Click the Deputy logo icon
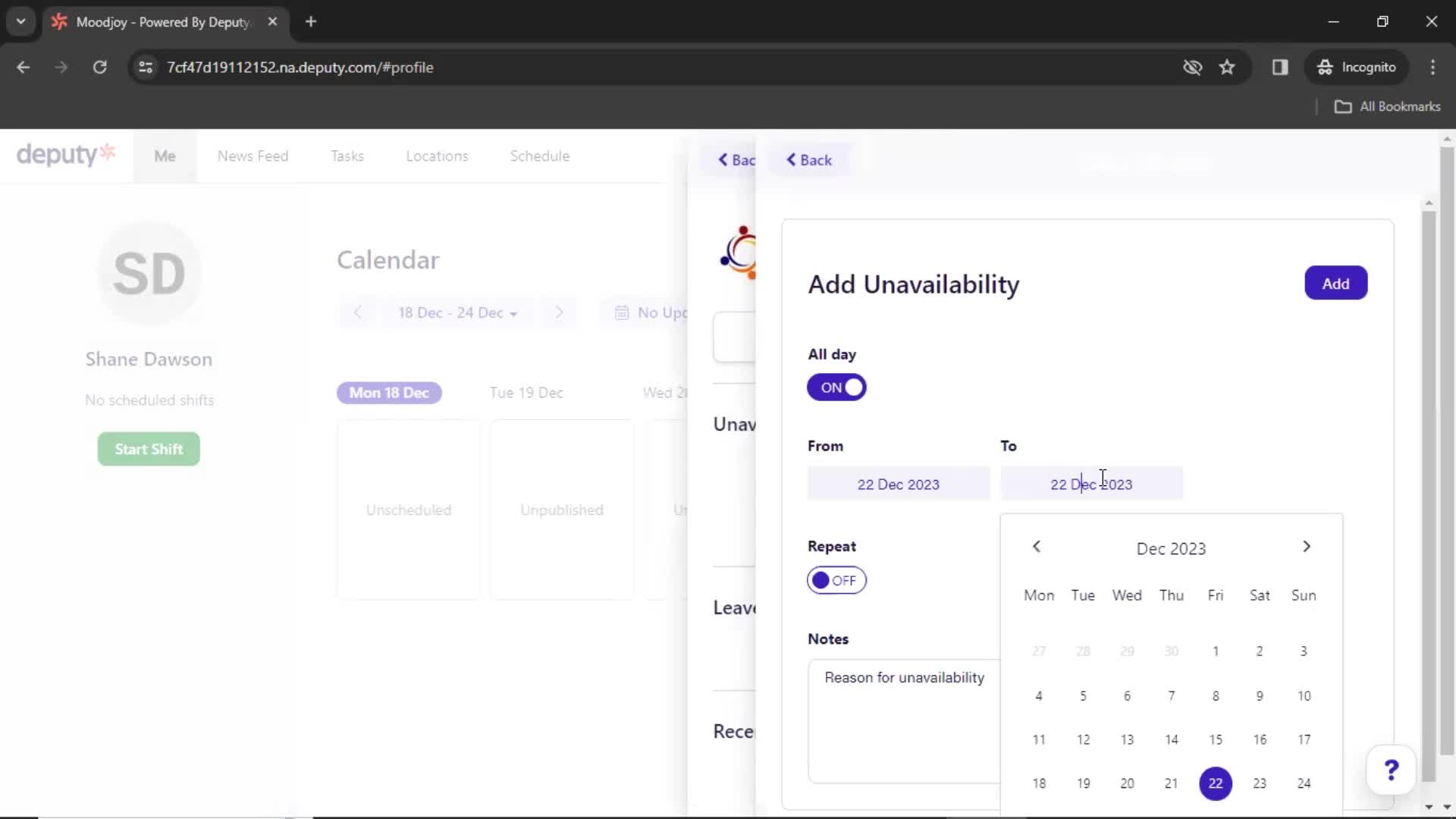This screenshot has height=819, width=1456. [65, 155]
